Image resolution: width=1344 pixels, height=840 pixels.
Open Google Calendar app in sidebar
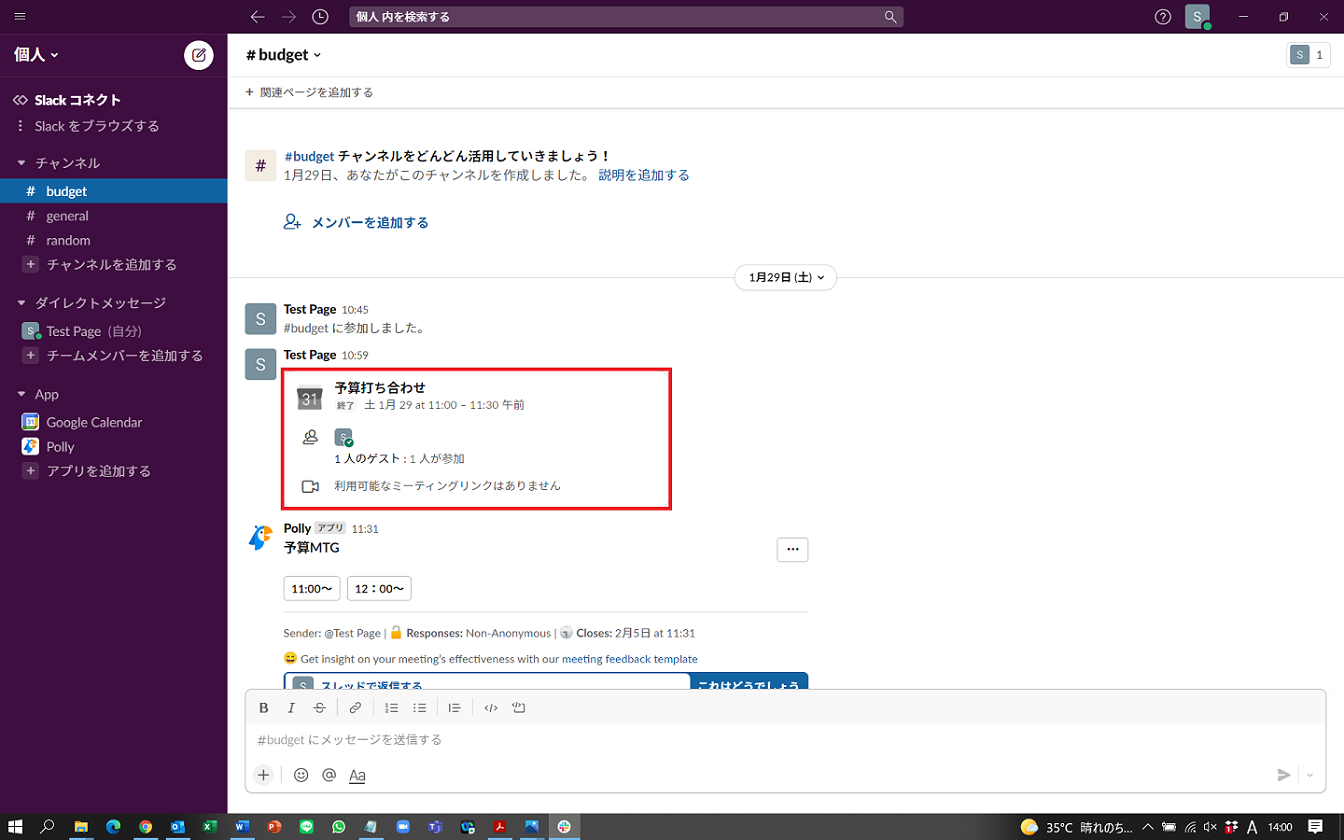pos(93,422)
